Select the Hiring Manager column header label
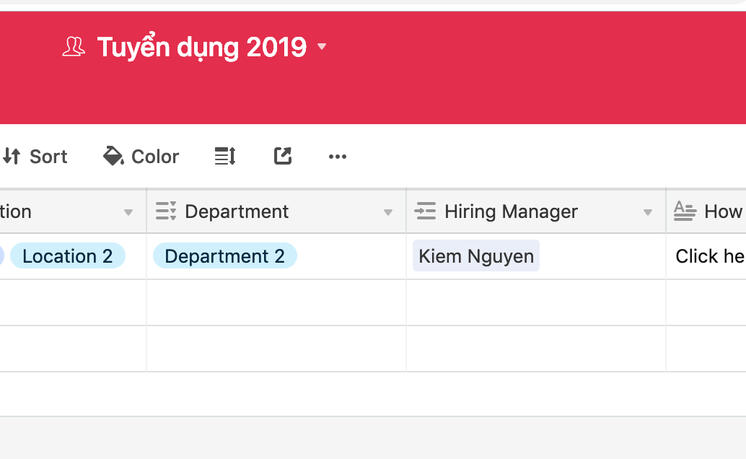This screenshot has height=459, width=746. point(511,211)
